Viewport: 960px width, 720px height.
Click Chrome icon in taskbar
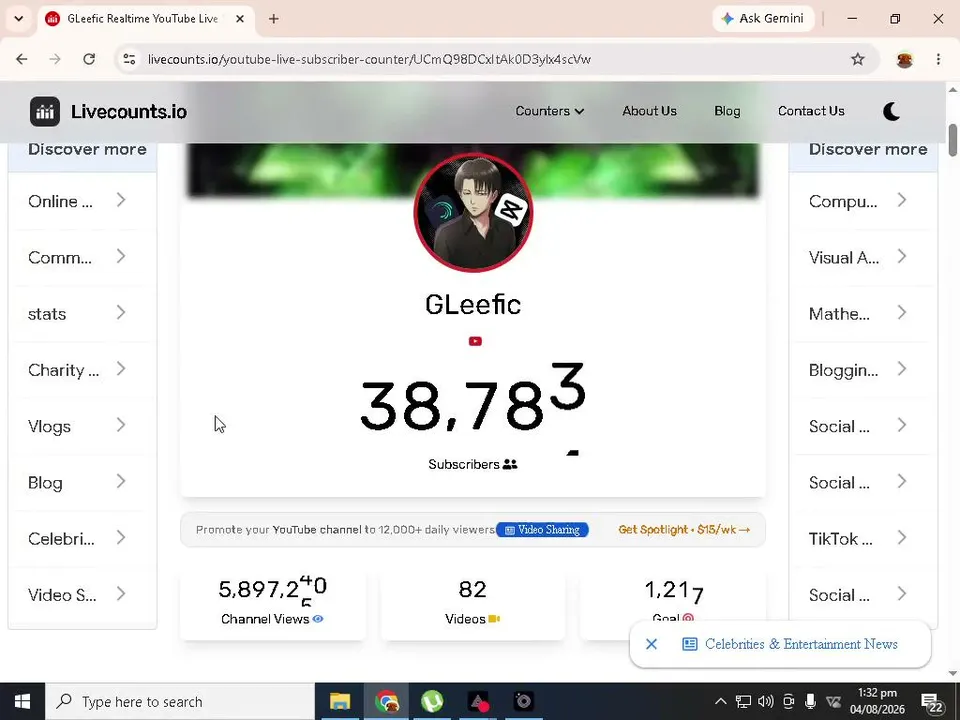pos(386,702)
